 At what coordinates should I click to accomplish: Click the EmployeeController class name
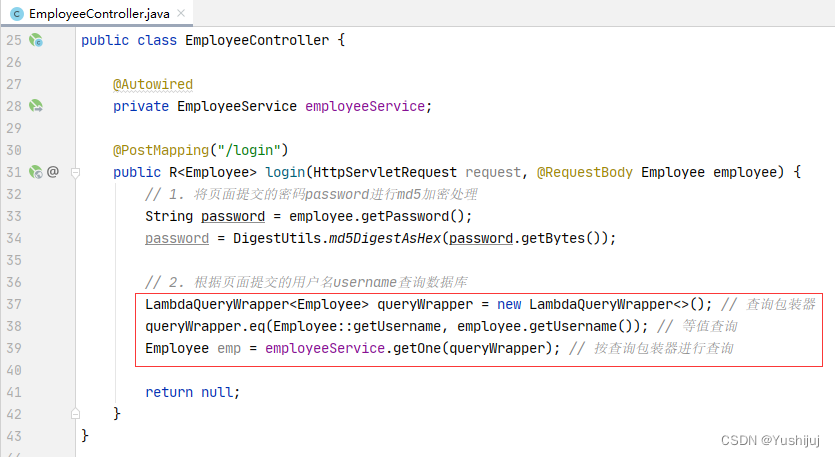pos(257,40)
